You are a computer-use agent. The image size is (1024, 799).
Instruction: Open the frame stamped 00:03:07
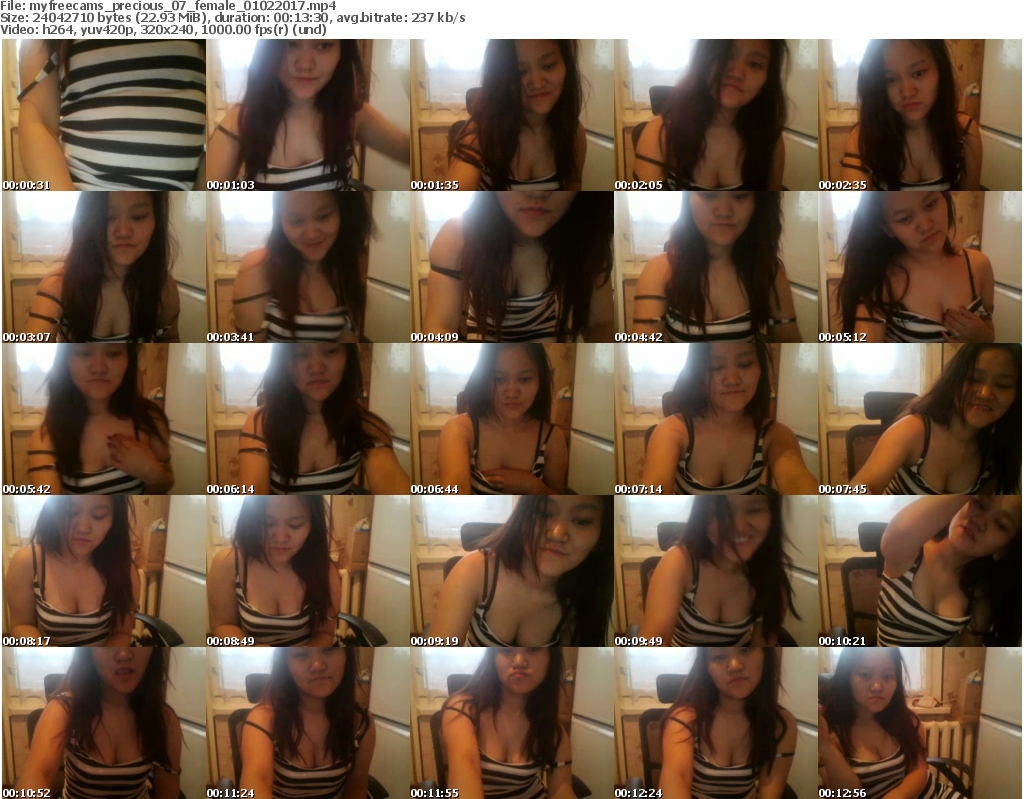click(x=104, y=267)
